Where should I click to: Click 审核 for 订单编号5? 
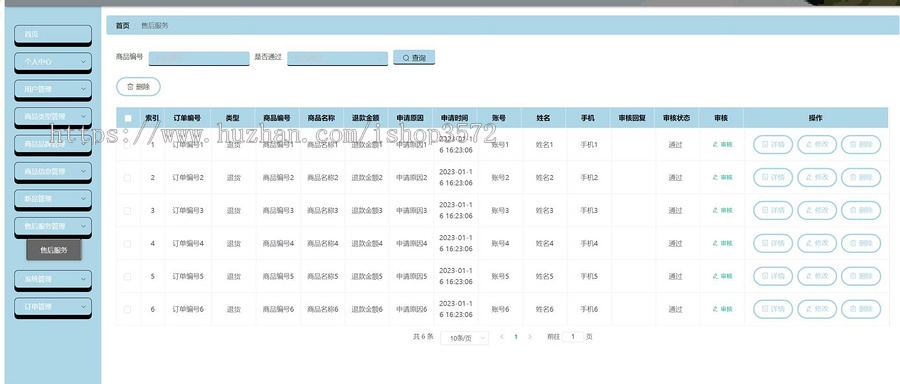click(722, 277)
